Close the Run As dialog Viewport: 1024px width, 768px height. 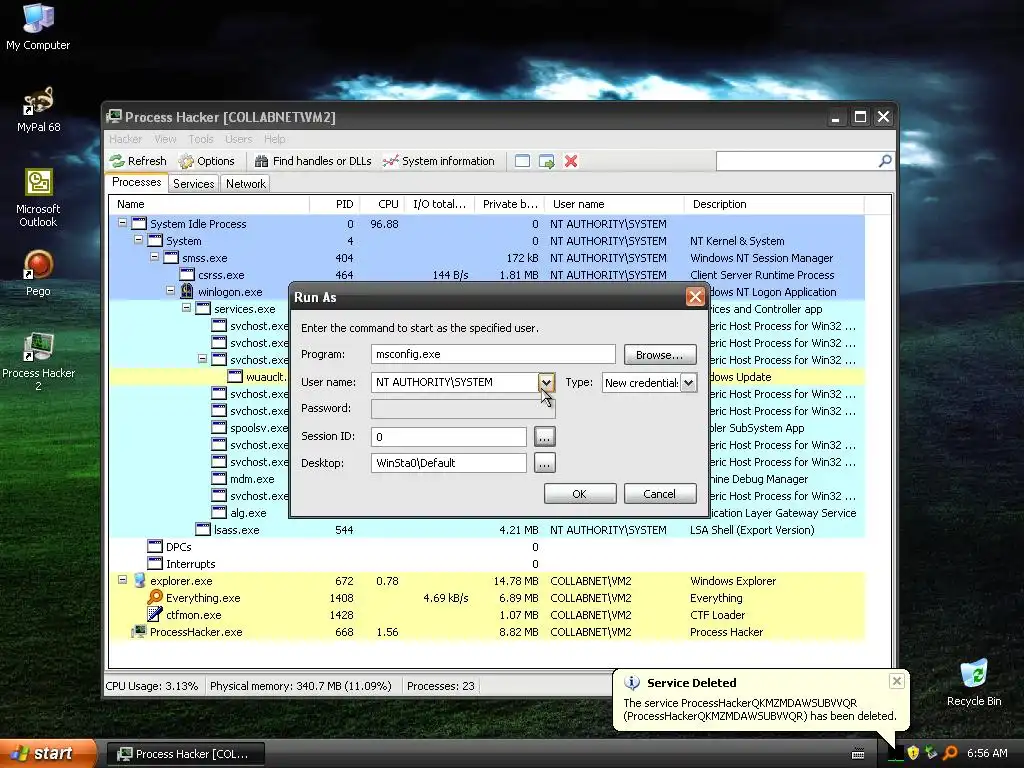tap(695, 297)
